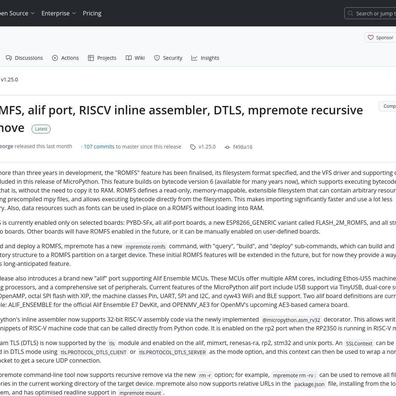
Task: Click the Compare button near the title
Action: click(x=387, y=106)
